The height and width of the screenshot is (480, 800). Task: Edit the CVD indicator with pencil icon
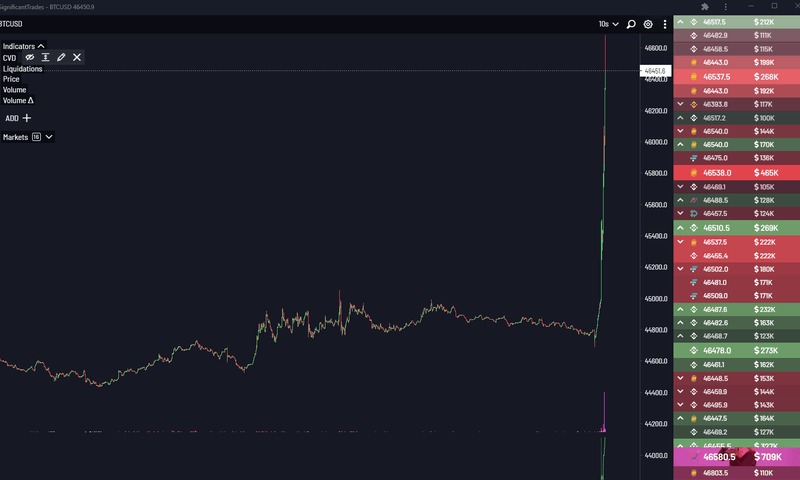[x=61, y=57]
